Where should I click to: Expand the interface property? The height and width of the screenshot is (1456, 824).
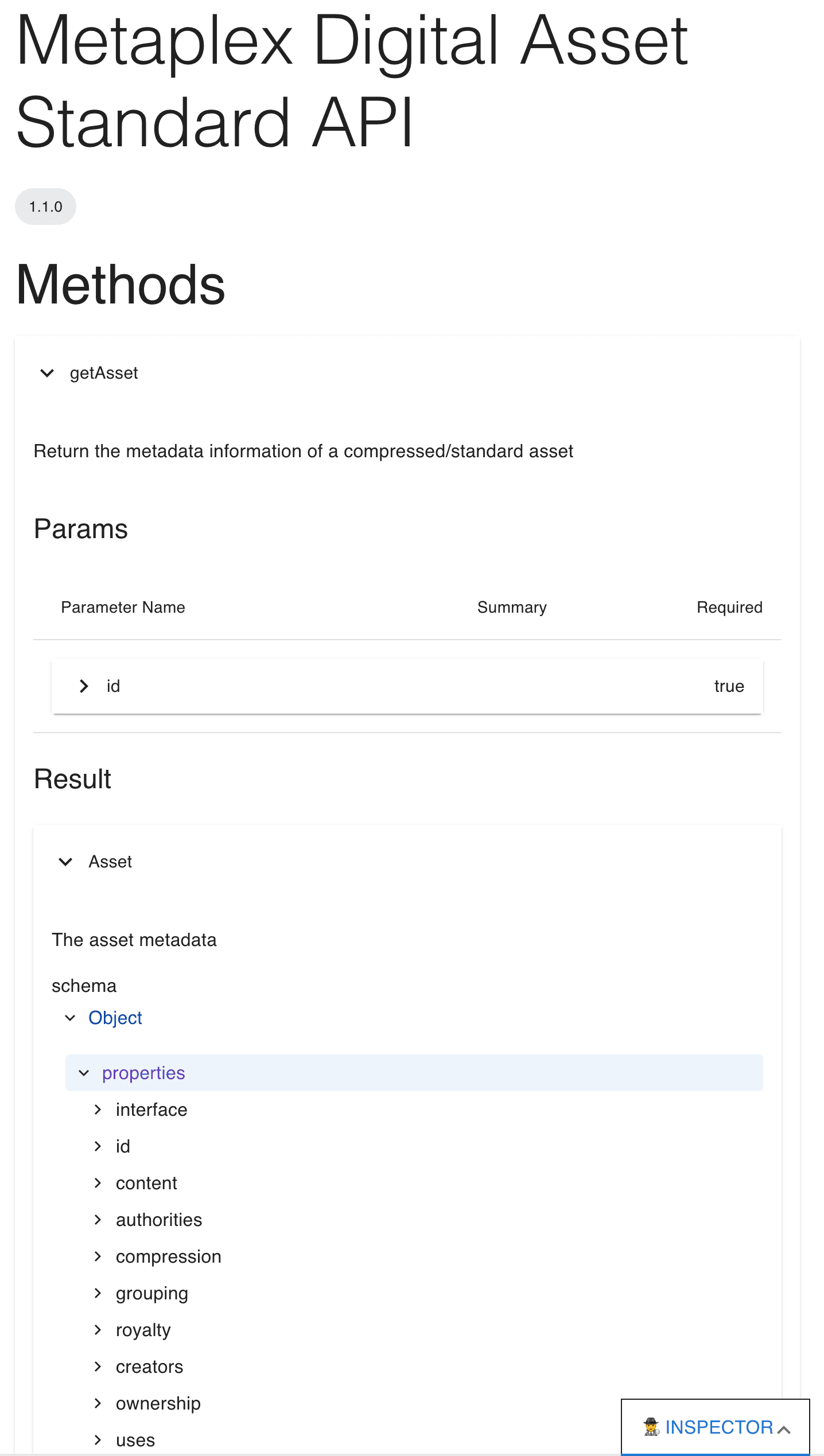(98, 1109)
